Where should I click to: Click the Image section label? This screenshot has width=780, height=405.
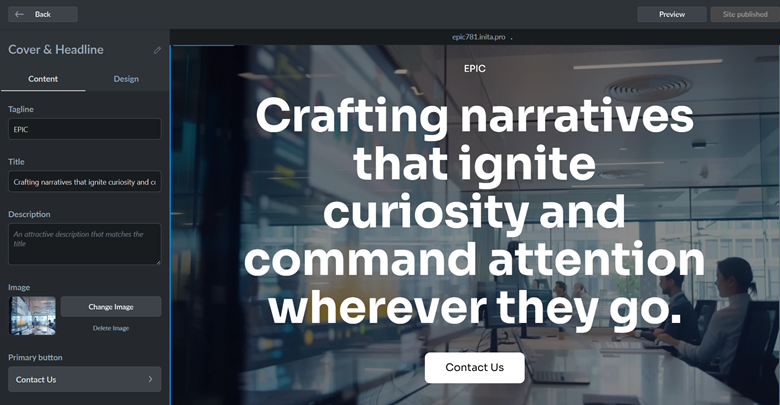(19, 288)
